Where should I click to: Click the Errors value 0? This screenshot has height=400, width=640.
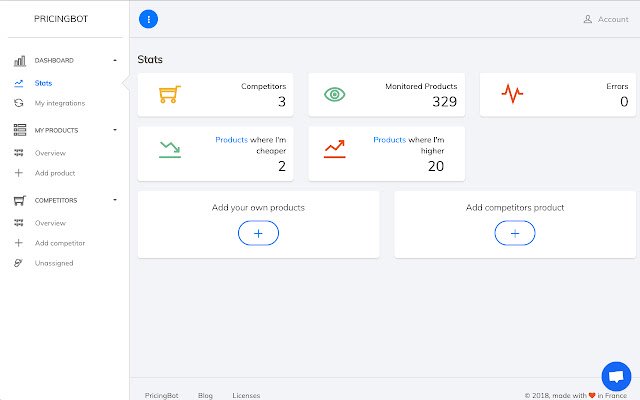point(624,101)
